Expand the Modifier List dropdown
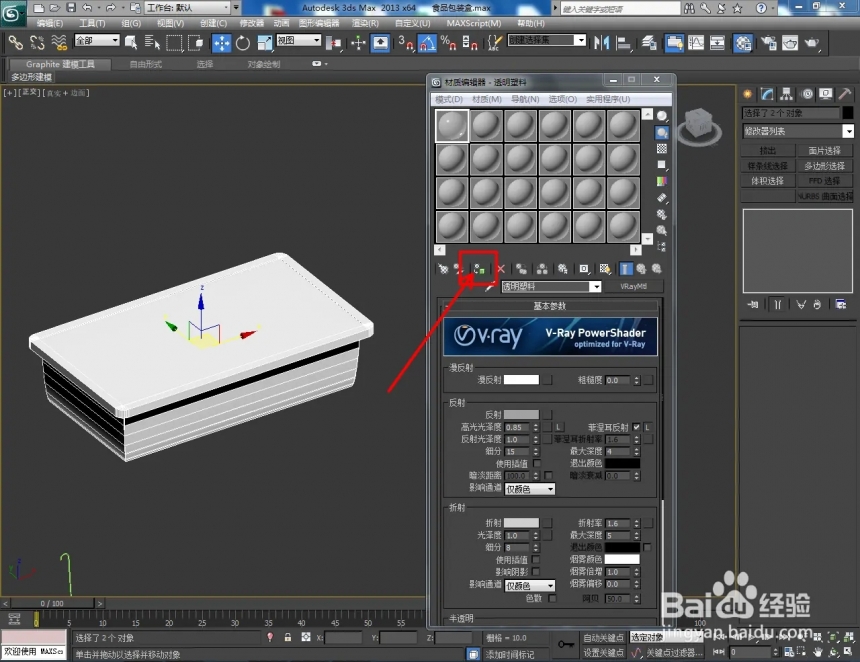 tap(798, 131)
